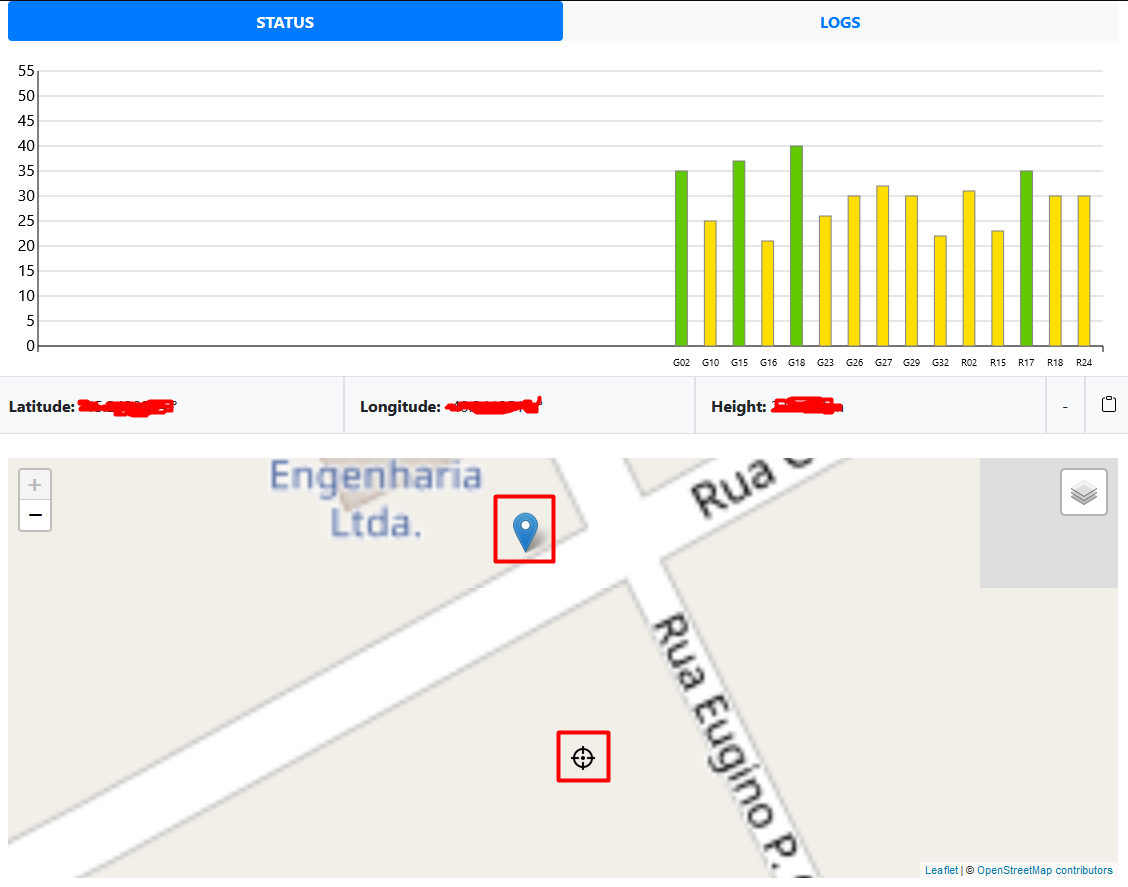Select the STATUS tab
The image size is (1128, 887).
[285, 22]
